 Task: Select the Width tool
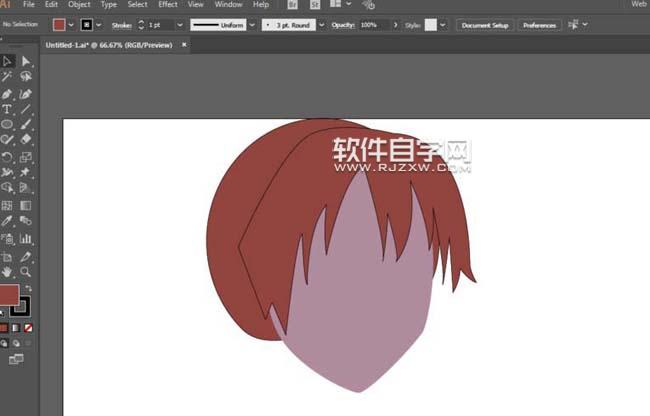point(7,172)
